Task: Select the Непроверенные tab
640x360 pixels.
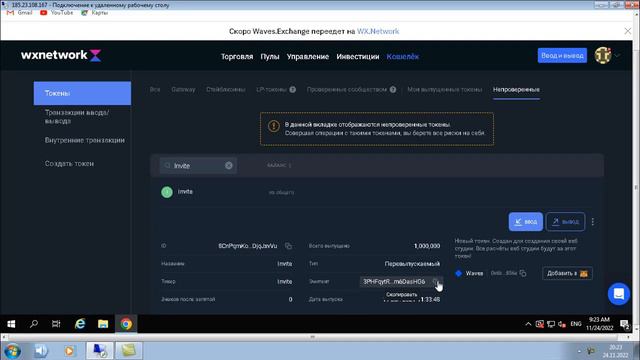Action: 516,89
